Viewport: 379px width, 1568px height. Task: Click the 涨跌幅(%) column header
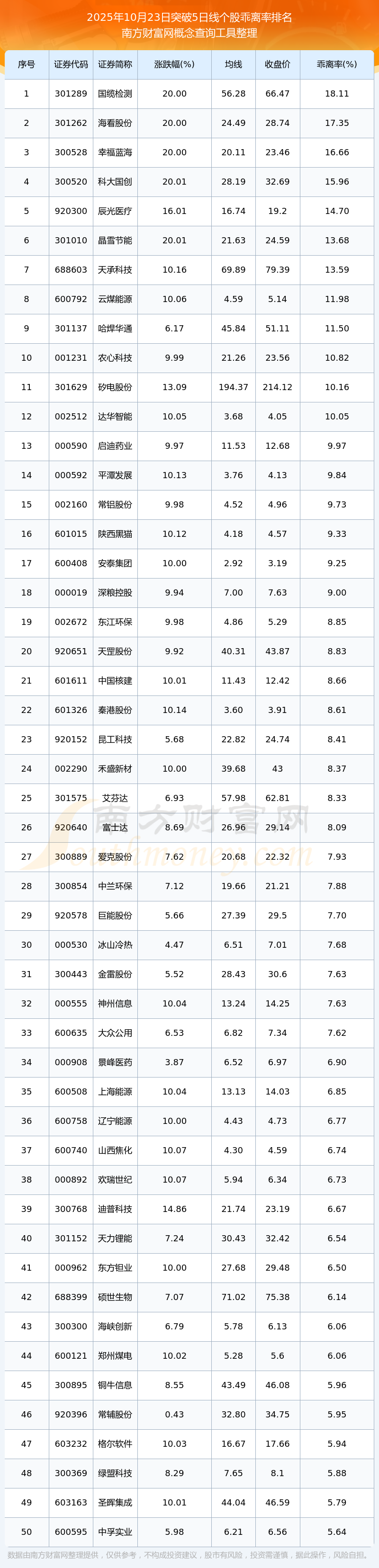[x=174, y=64]
